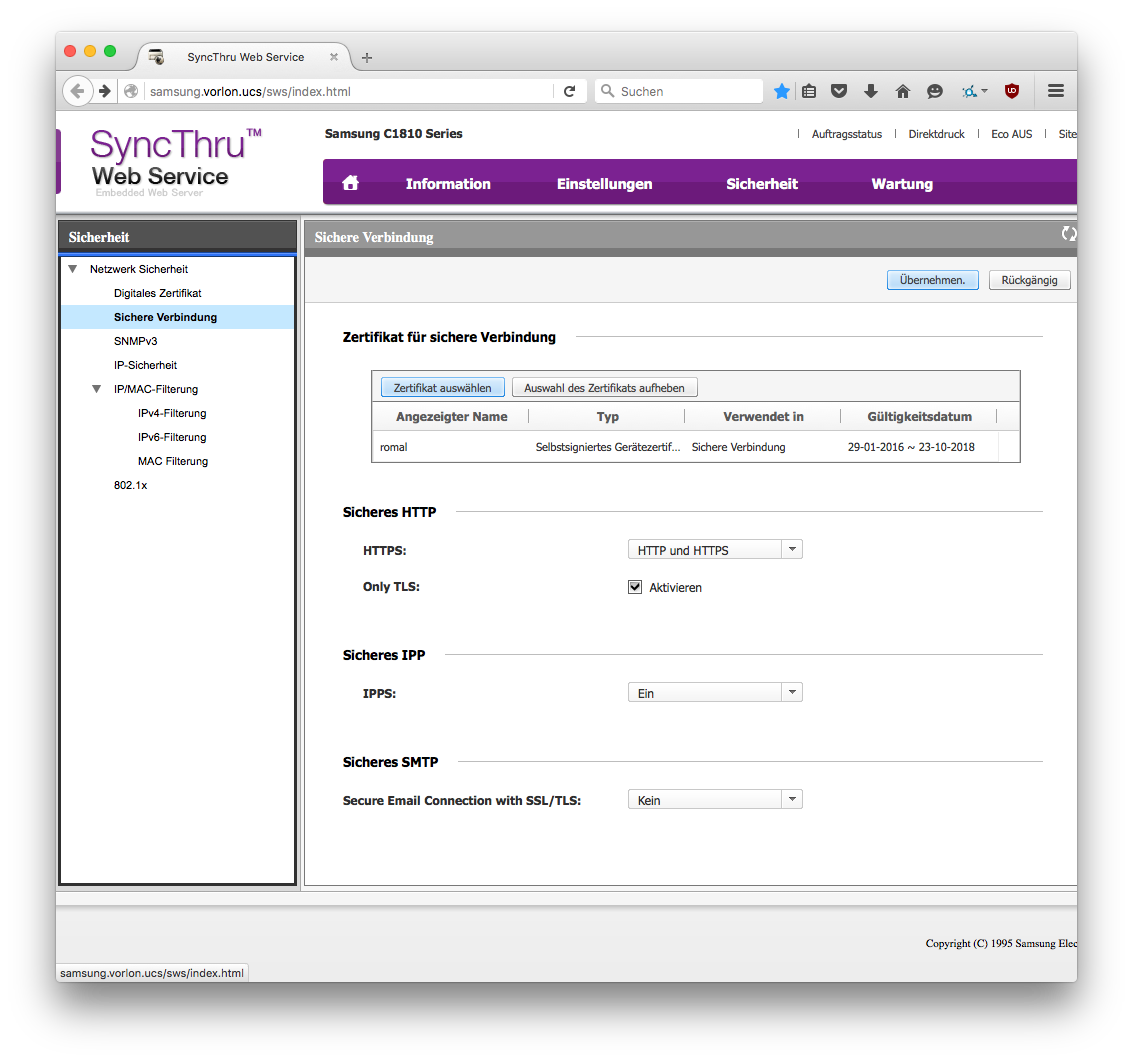
Task: Click the uBlock Origin shield icon
Action: 1012,91
